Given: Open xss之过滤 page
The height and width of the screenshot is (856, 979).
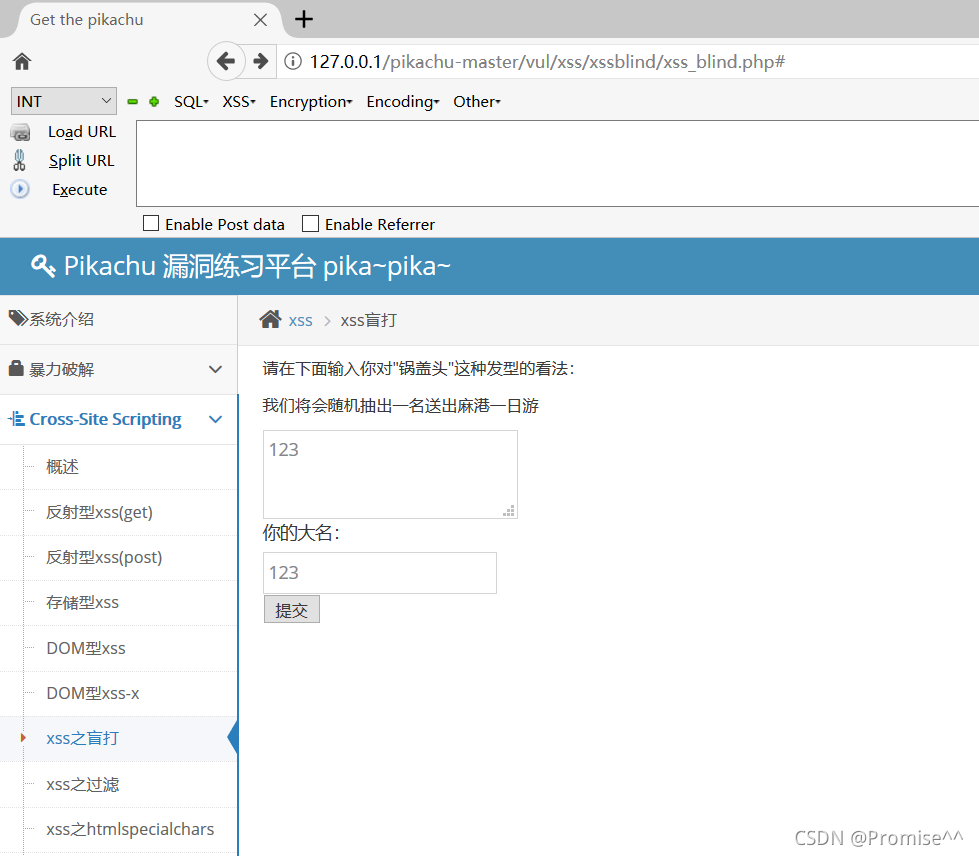Looking at the screenshot, I should click(82, 784).
